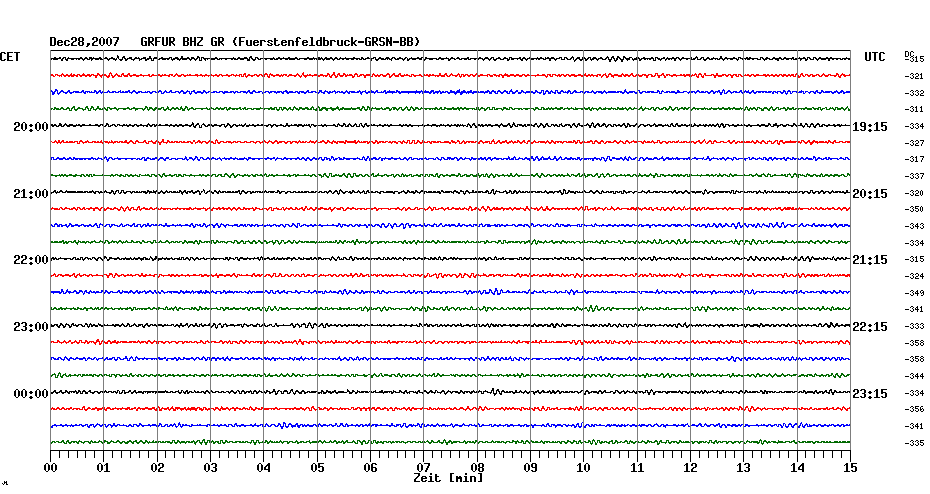Pick minute label 04 on the Zeit axis
Image resolution: width=930 pixels, height=494 pixels.
(x=264, y=468)
